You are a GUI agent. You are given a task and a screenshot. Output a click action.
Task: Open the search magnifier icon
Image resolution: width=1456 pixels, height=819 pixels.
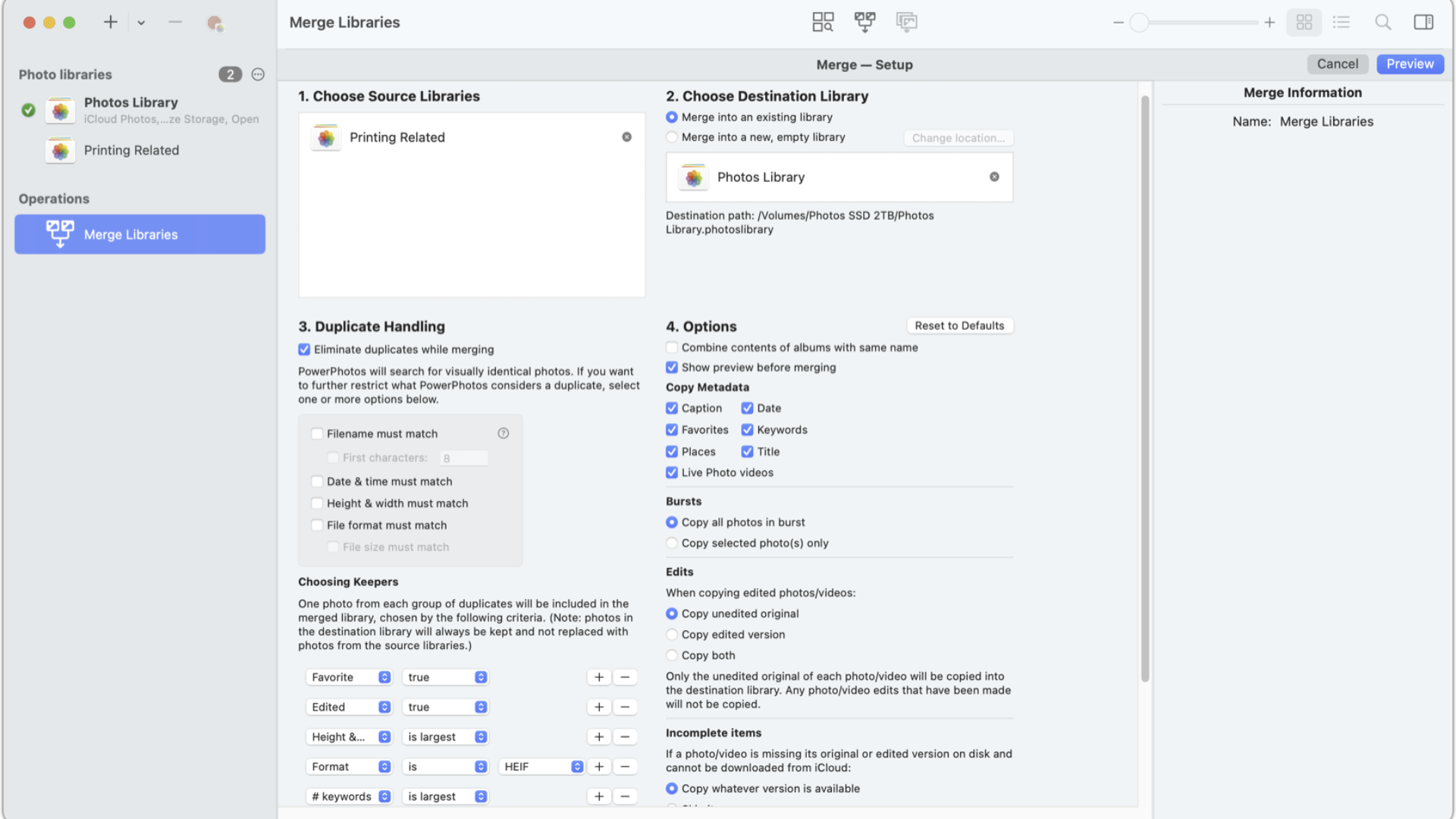1382,22
